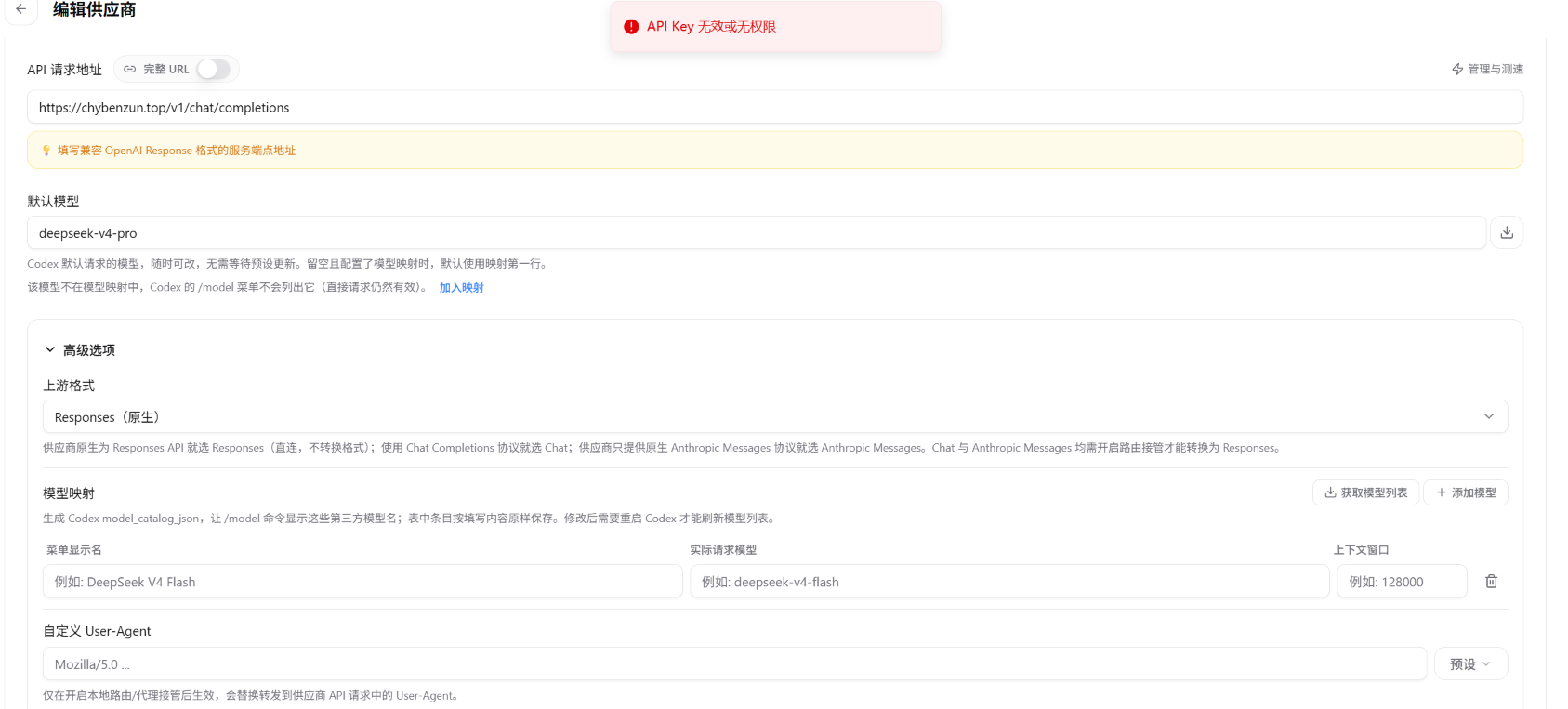
Task: Edit the API 请求地址 URL field
Action: point(775,108)
